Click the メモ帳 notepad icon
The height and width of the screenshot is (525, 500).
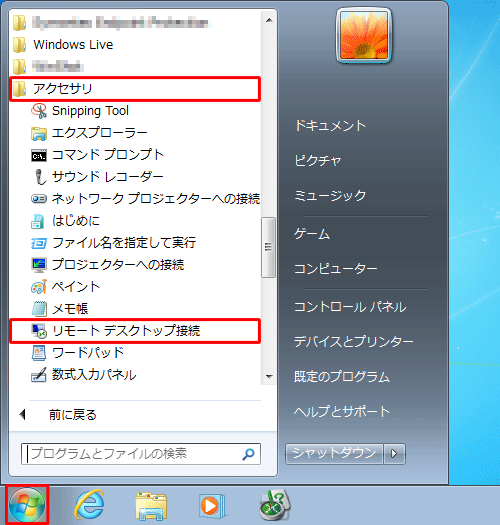tap(39, 309)
